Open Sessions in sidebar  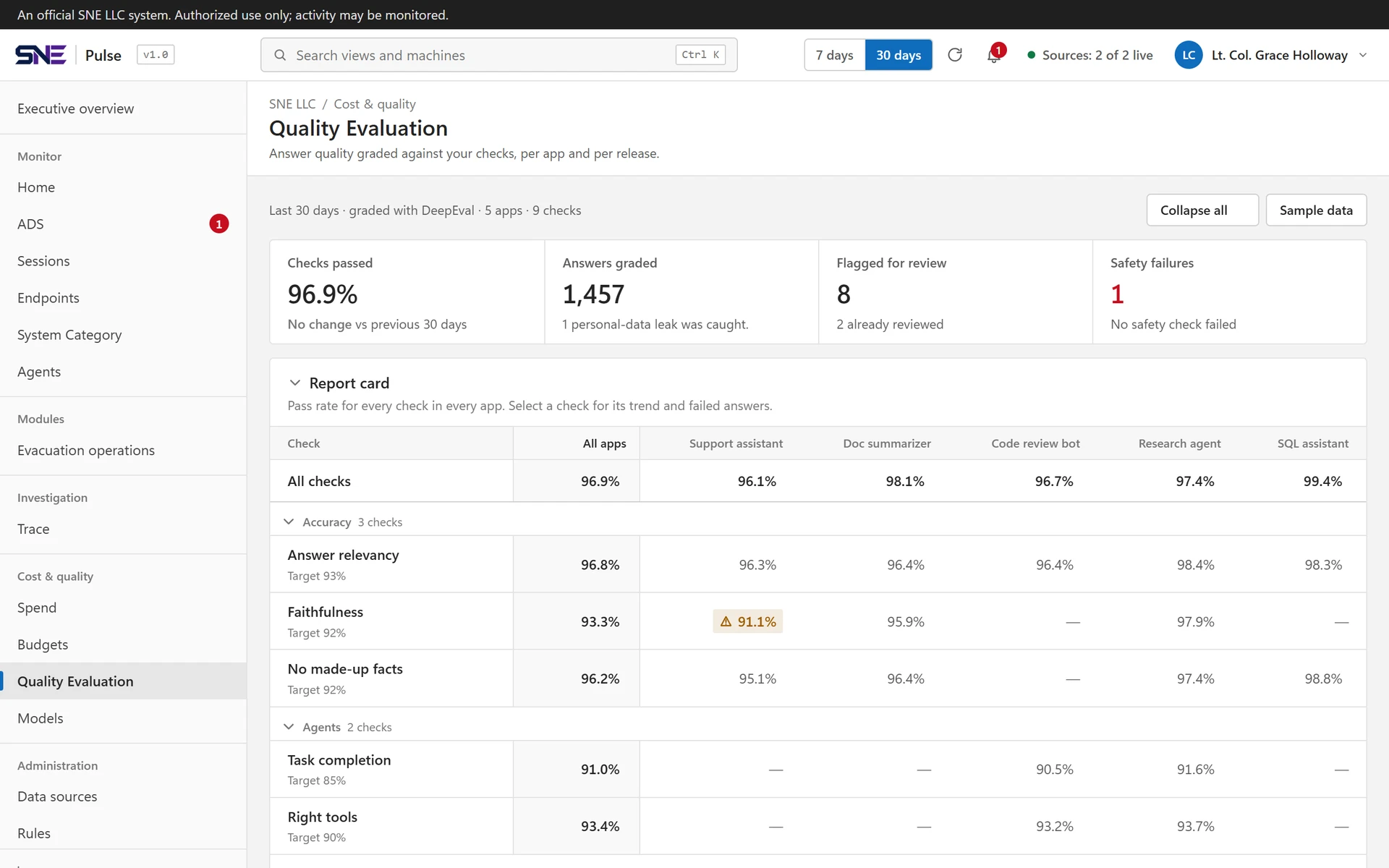pyautogui.click(x=123, y=261)
